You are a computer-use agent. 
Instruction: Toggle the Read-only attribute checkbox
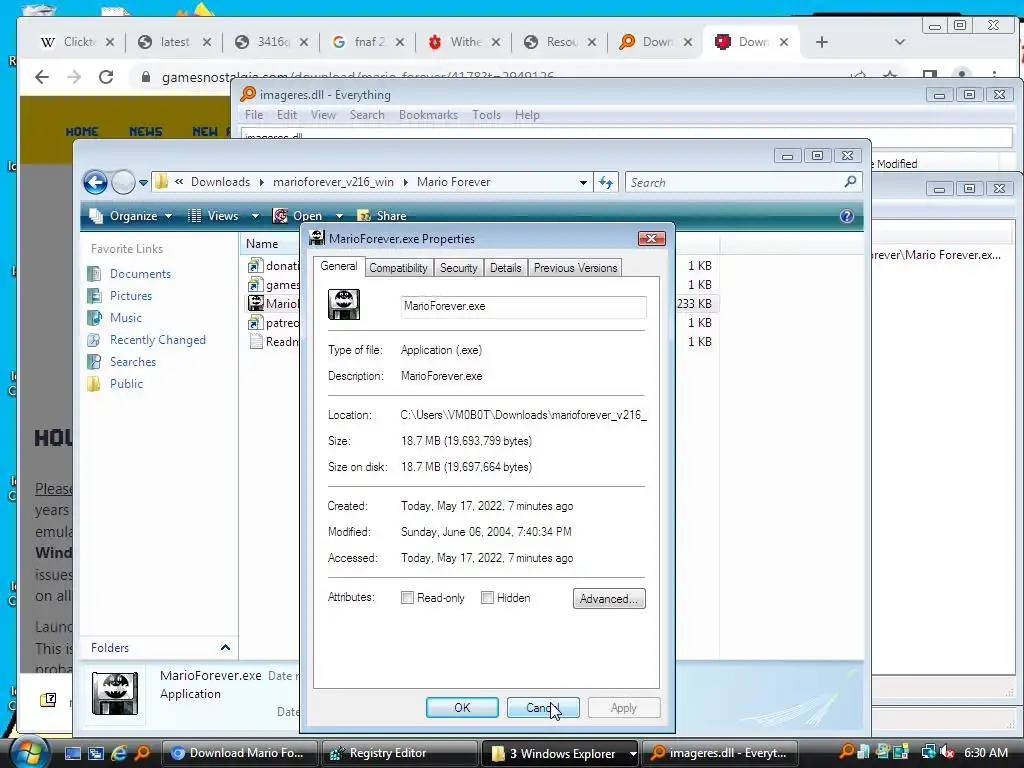(x=408, y=598)
